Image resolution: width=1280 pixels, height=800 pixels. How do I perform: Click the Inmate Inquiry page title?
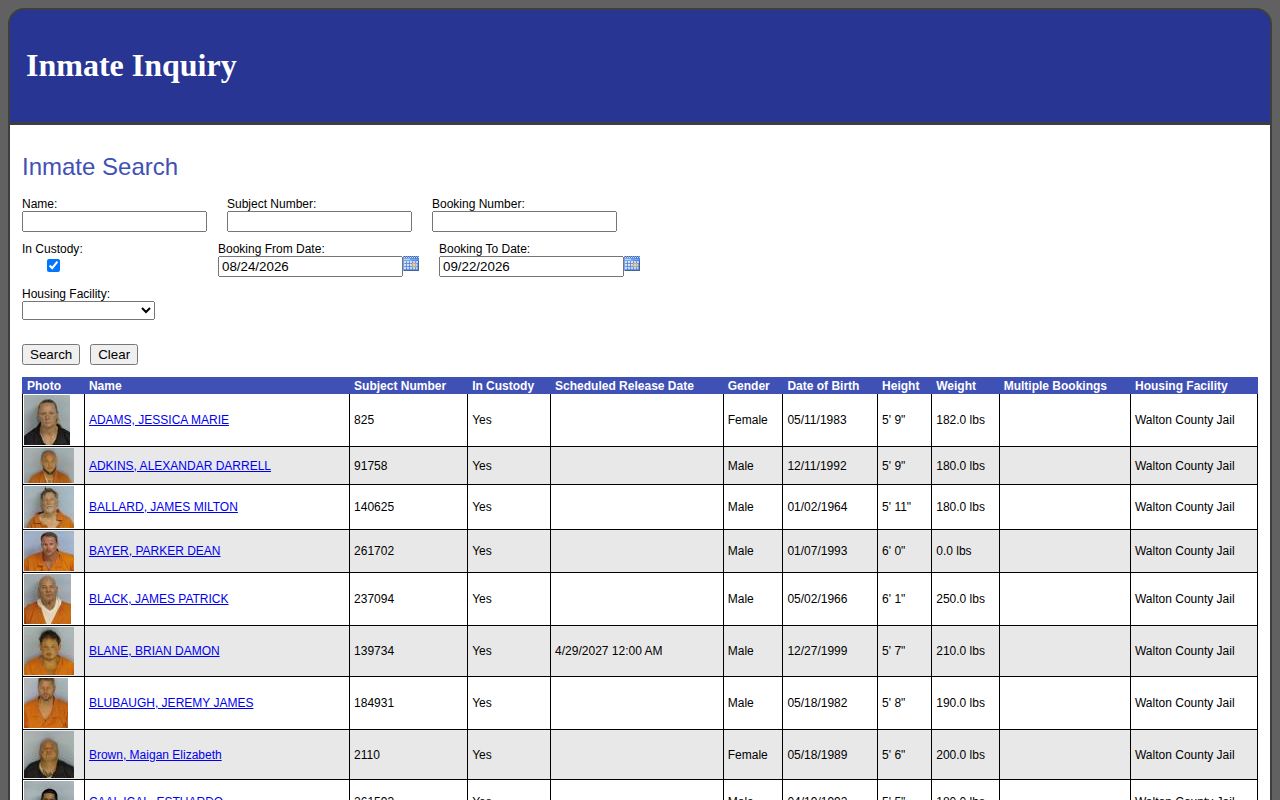pyautogui.click(x=131, y=66)
